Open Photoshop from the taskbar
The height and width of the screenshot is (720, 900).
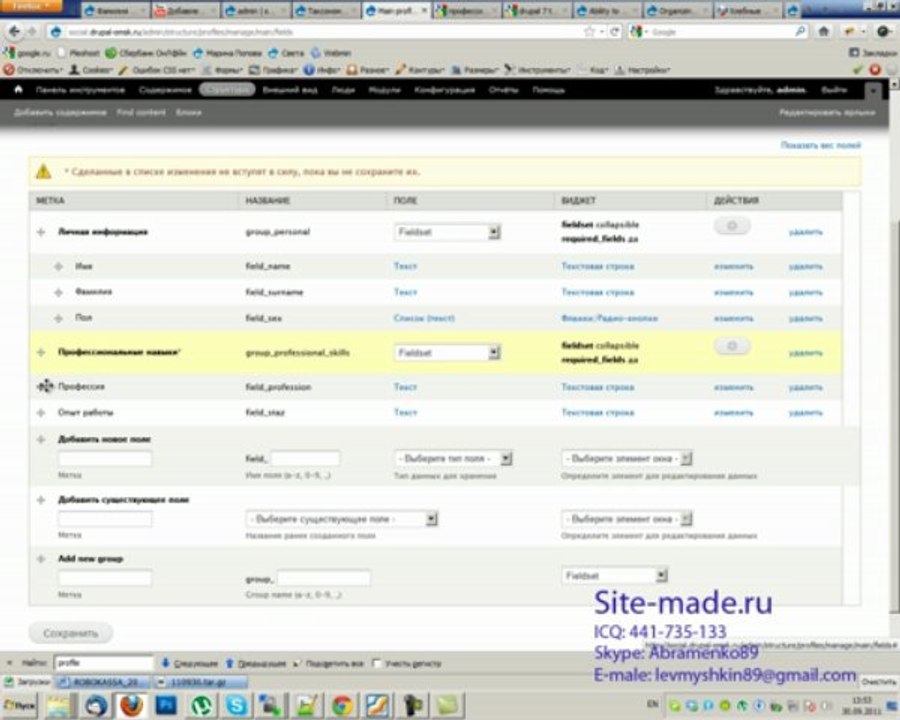166,705
